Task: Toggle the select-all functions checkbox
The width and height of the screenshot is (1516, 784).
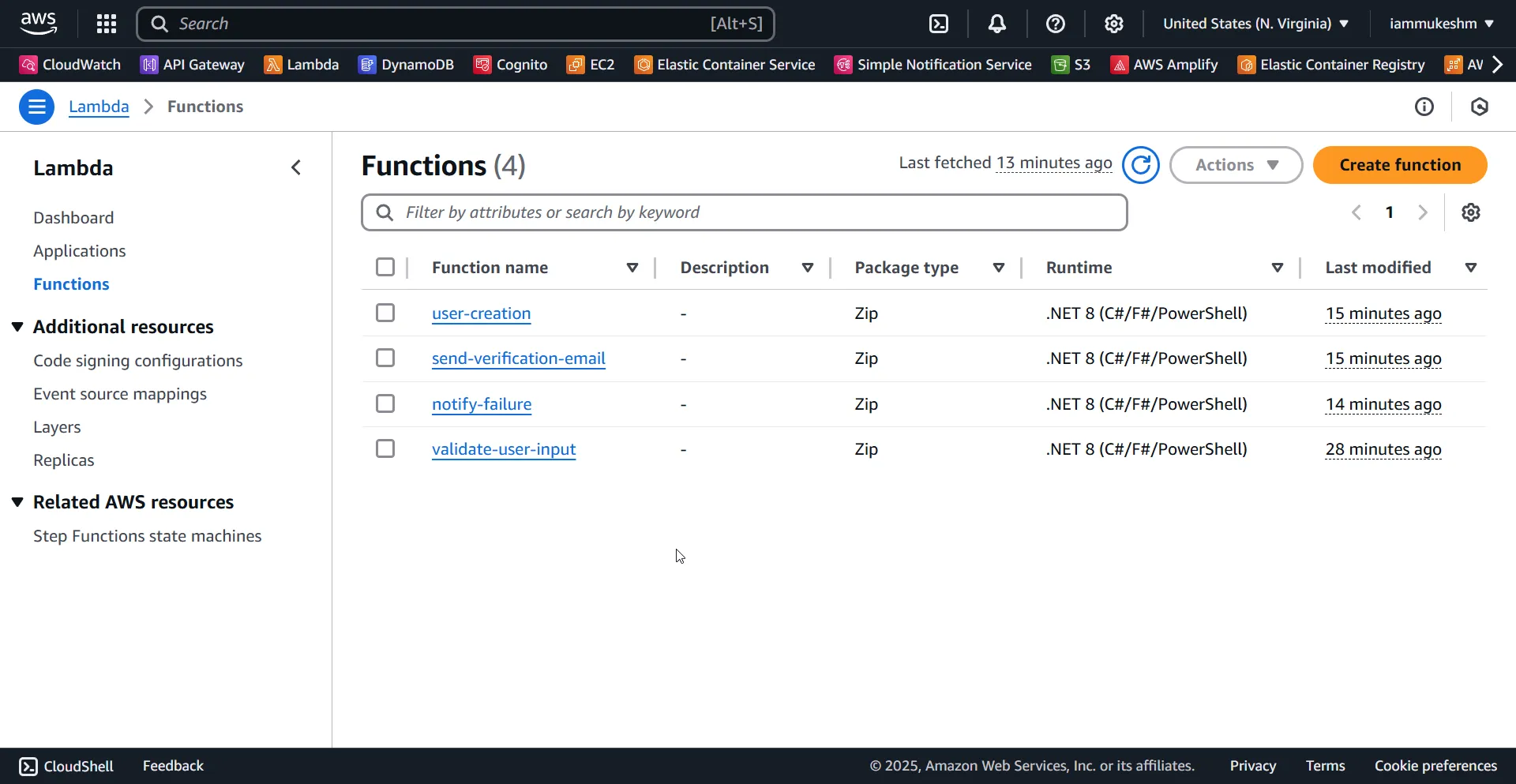Action: click(x=385, y=268)
